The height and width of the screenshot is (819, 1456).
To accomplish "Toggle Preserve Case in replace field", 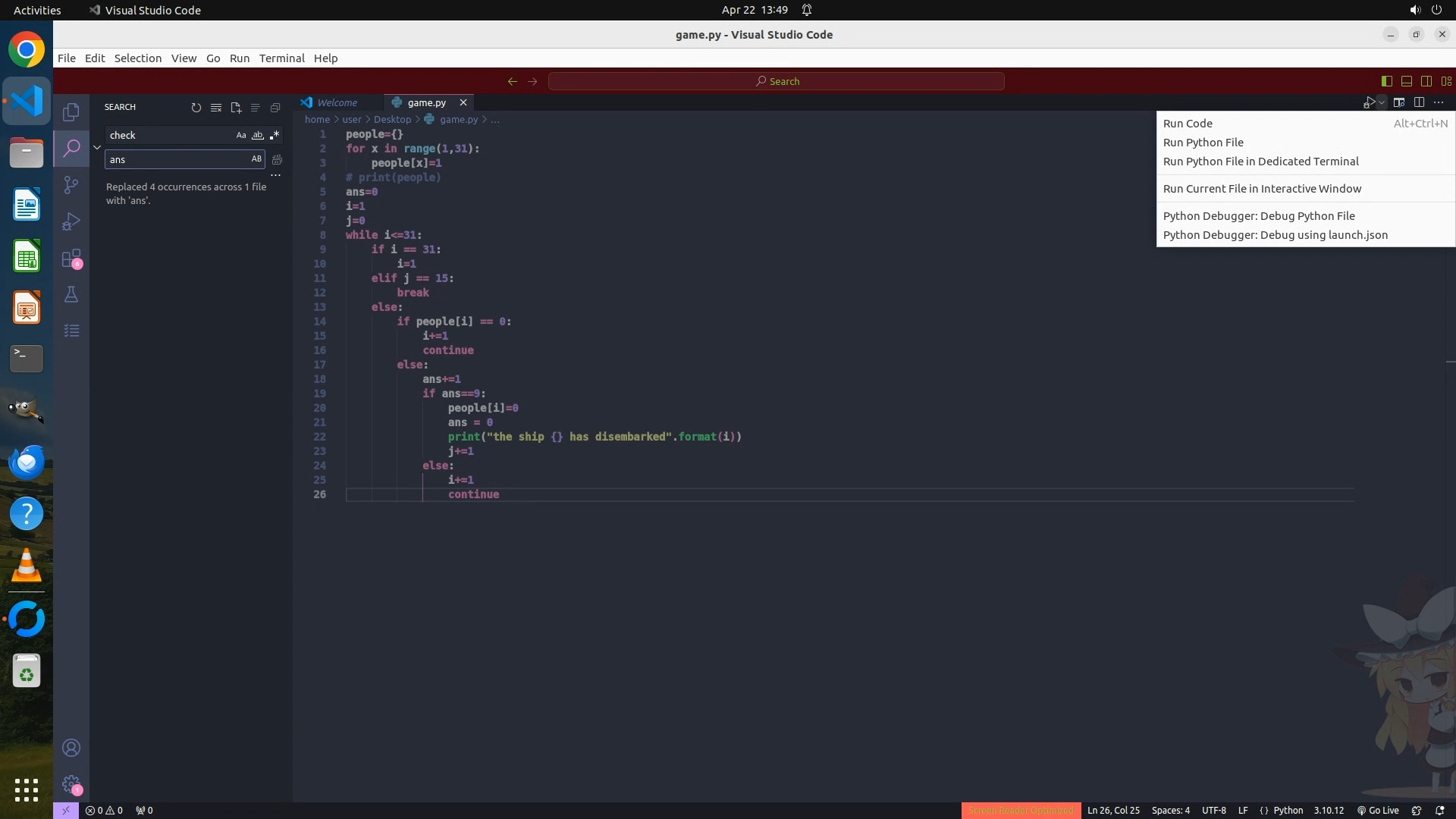I will tap(256, 159).
